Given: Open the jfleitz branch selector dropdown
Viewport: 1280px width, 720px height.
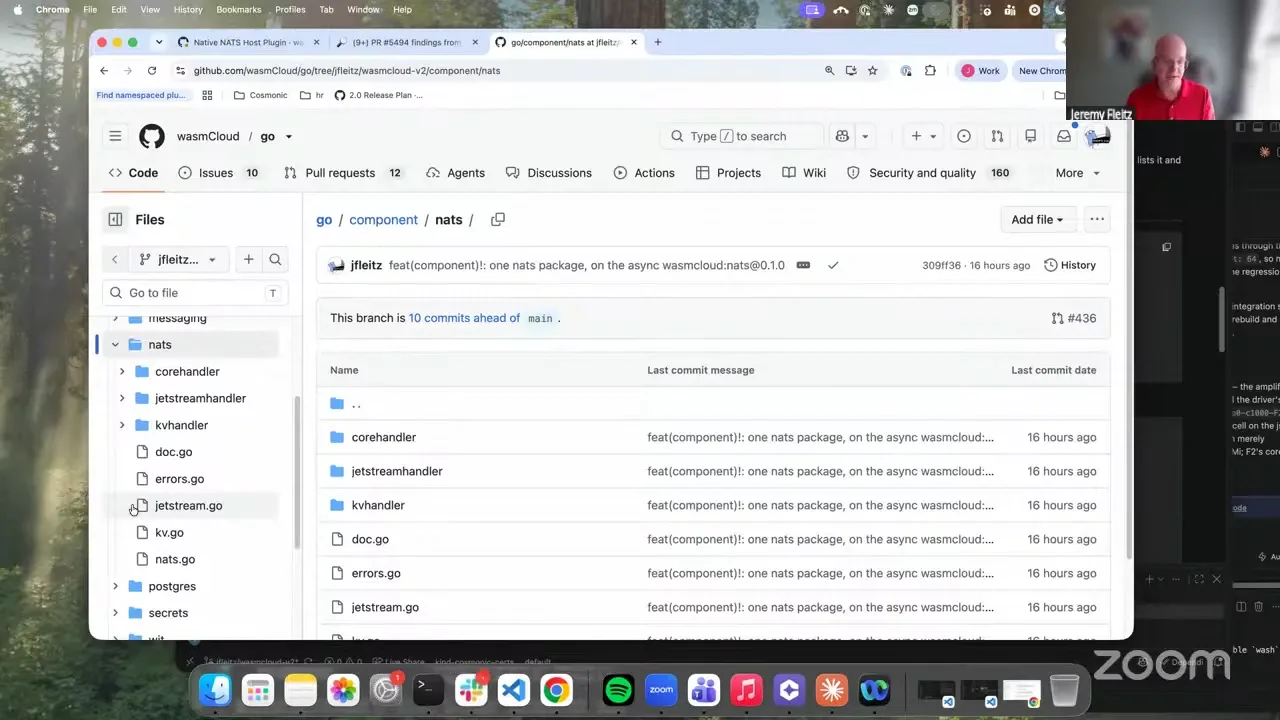Looking at the screenshot, I should (x=177, y=260).
